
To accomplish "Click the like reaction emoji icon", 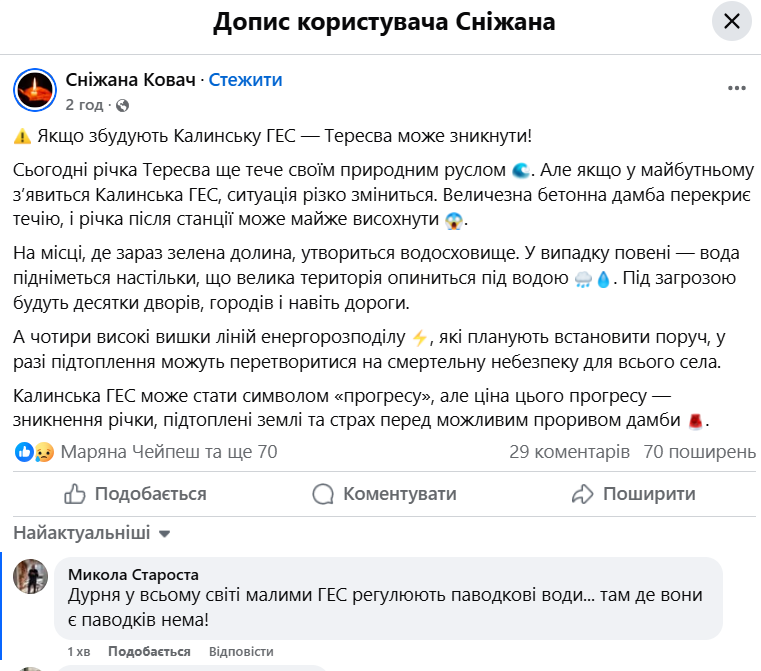I will coord(25,452).
